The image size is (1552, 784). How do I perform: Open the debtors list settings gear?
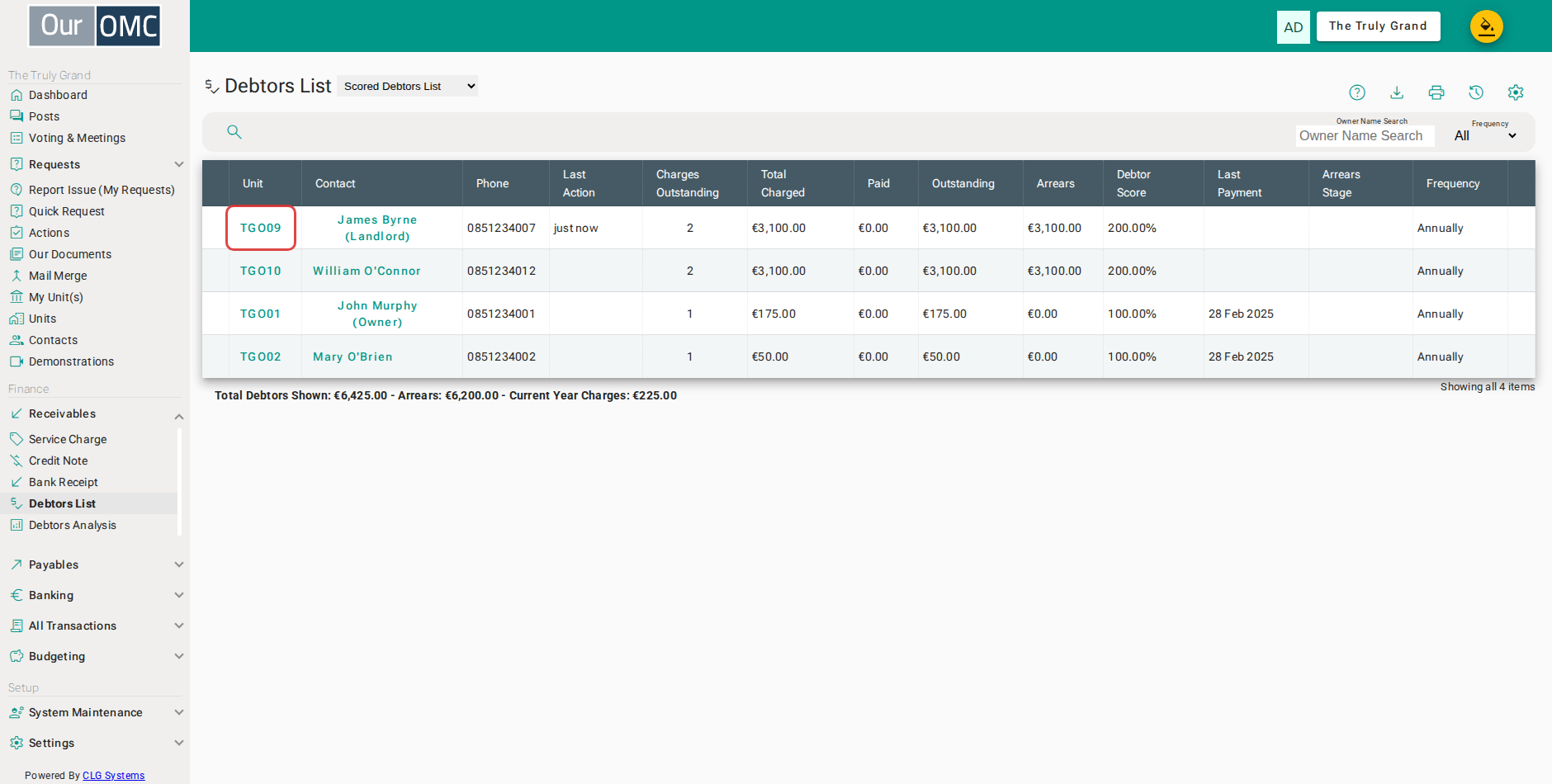pyautogui.click(x=1516, y=92)
